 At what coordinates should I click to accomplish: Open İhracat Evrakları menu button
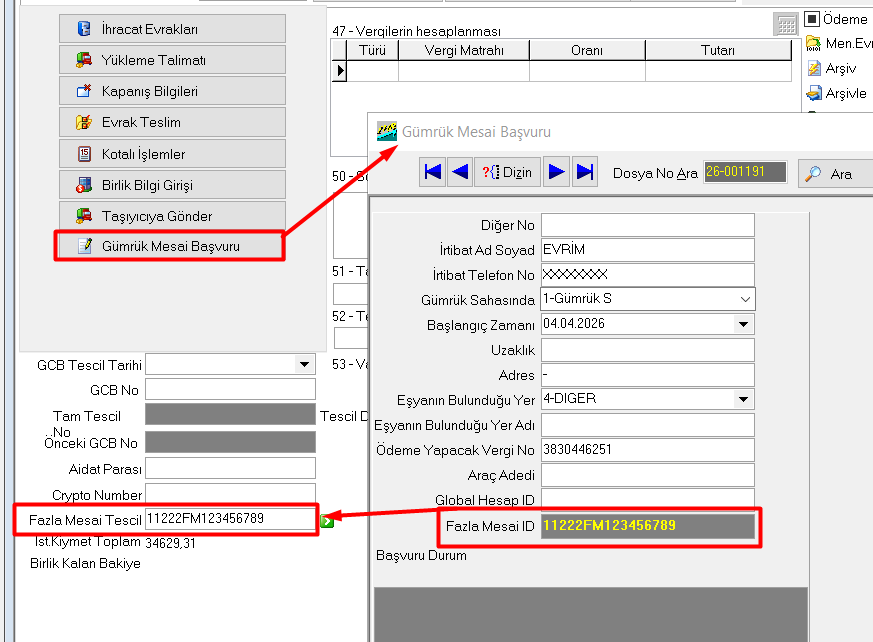[171, 29]
